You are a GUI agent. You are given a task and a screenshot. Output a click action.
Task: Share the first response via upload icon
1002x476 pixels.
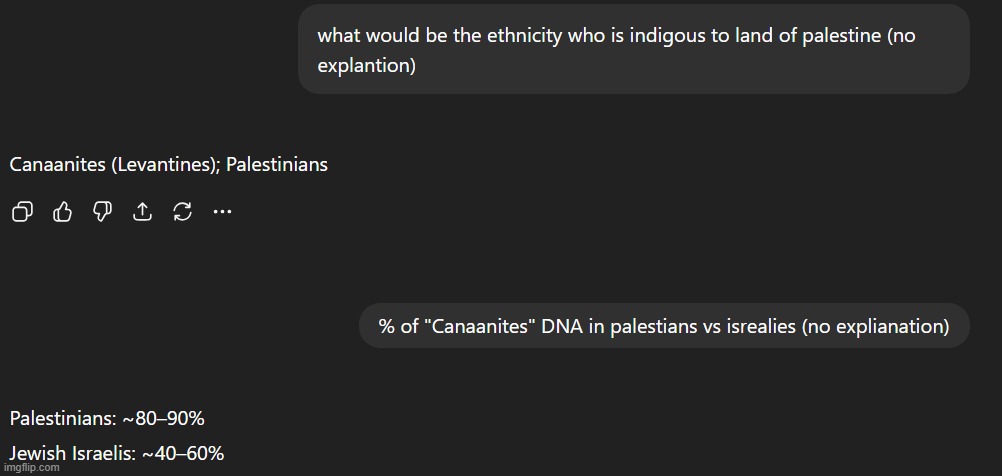coord(142,211)
